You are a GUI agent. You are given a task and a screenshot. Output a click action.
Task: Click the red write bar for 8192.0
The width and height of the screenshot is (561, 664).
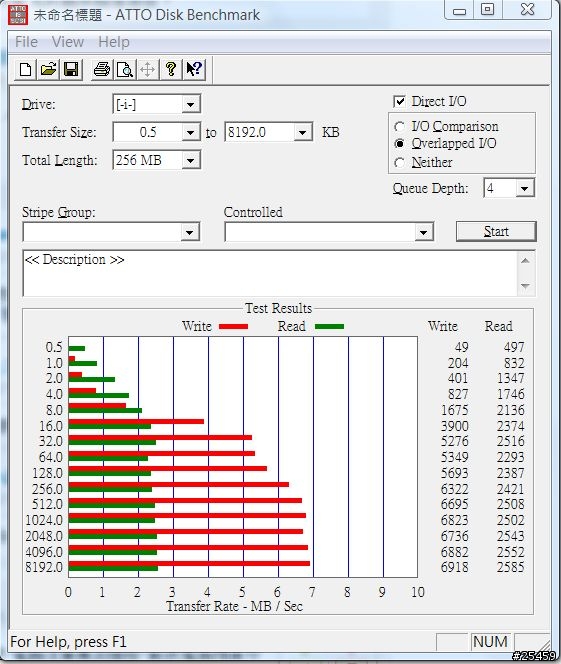pyautogui.click(x=189, y=564)
